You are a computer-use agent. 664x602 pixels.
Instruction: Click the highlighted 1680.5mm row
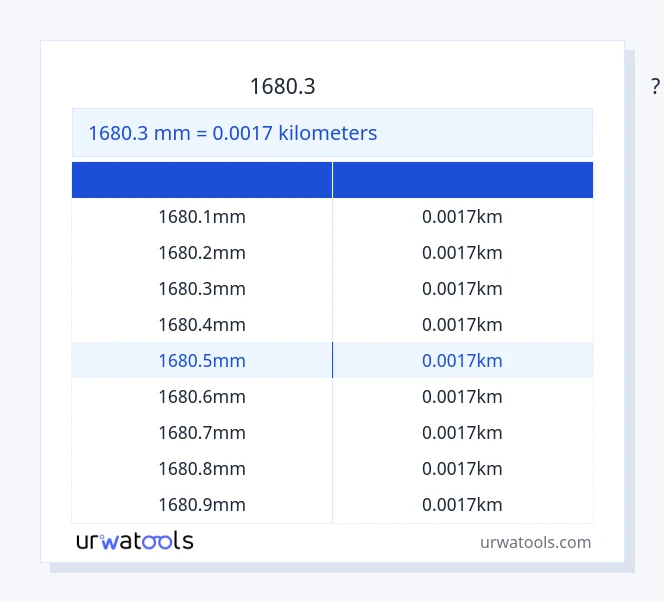[202, 361]
